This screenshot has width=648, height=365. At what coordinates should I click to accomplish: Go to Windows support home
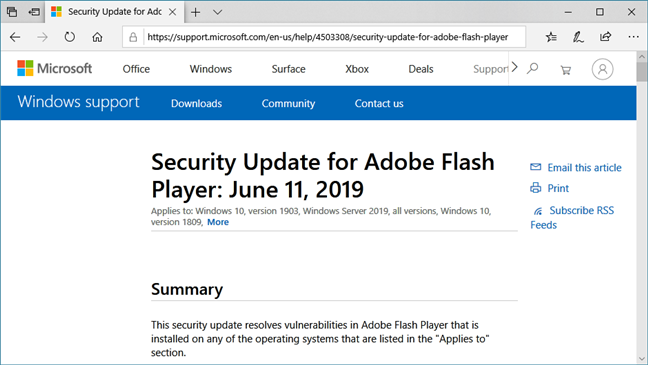[79, 102]
